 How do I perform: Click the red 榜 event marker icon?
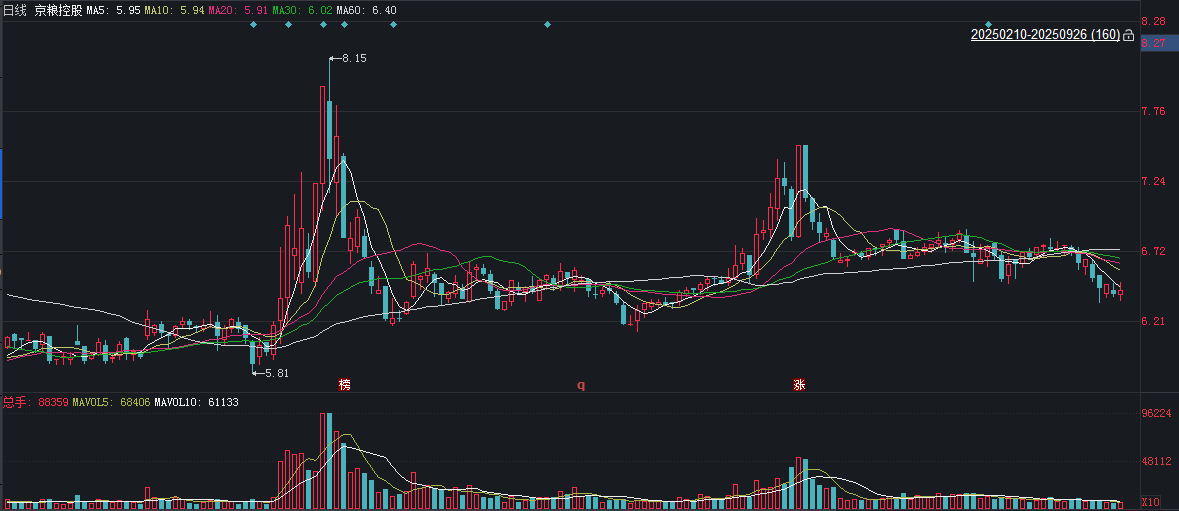pyautogui.click(x=344, y=385)
